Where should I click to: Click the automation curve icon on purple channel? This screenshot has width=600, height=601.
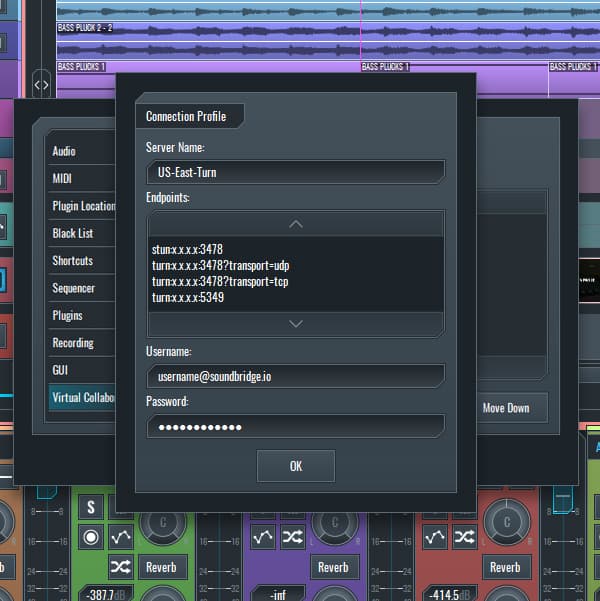pyautogui.click(x=264, y=537)
